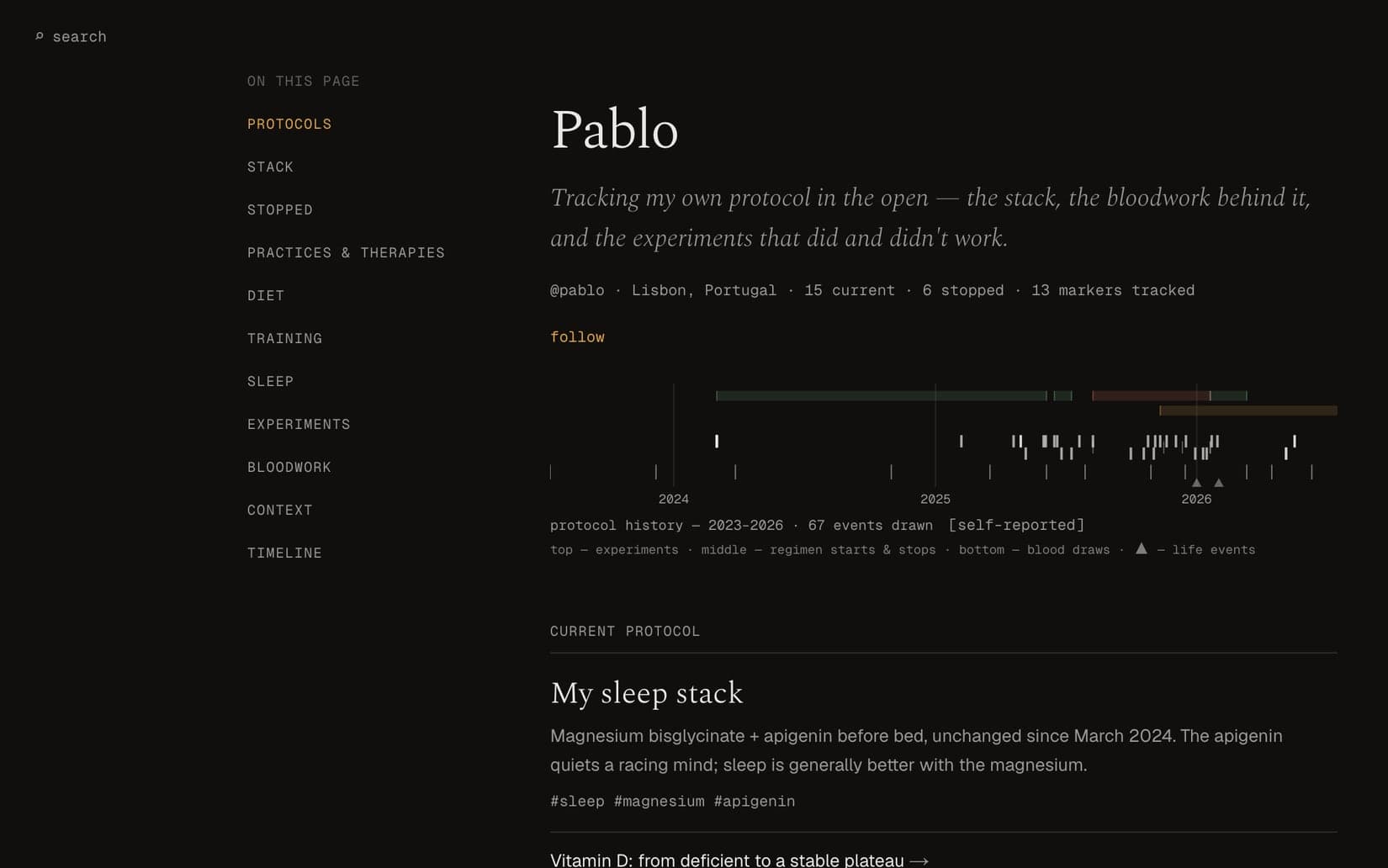Open the My sleep stack protocol
Viewport: 1388px width, 868px height.
(646, 693)
